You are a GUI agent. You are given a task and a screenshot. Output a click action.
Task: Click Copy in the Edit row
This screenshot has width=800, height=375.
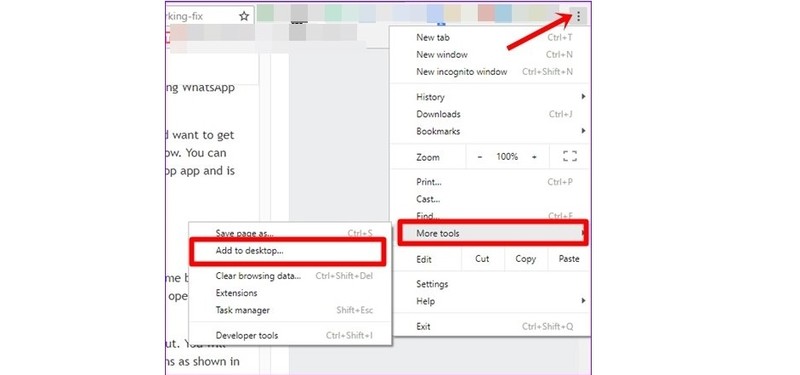526,259
